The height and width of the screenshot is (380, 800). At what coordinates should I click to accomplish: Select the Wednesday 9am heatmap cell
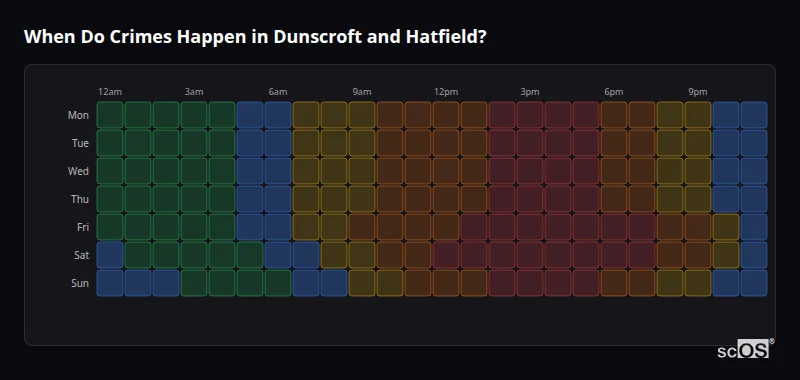362,171
